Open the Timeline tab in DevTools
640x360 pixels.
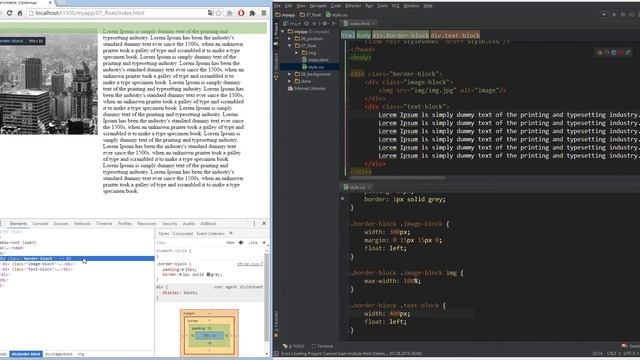104,224
